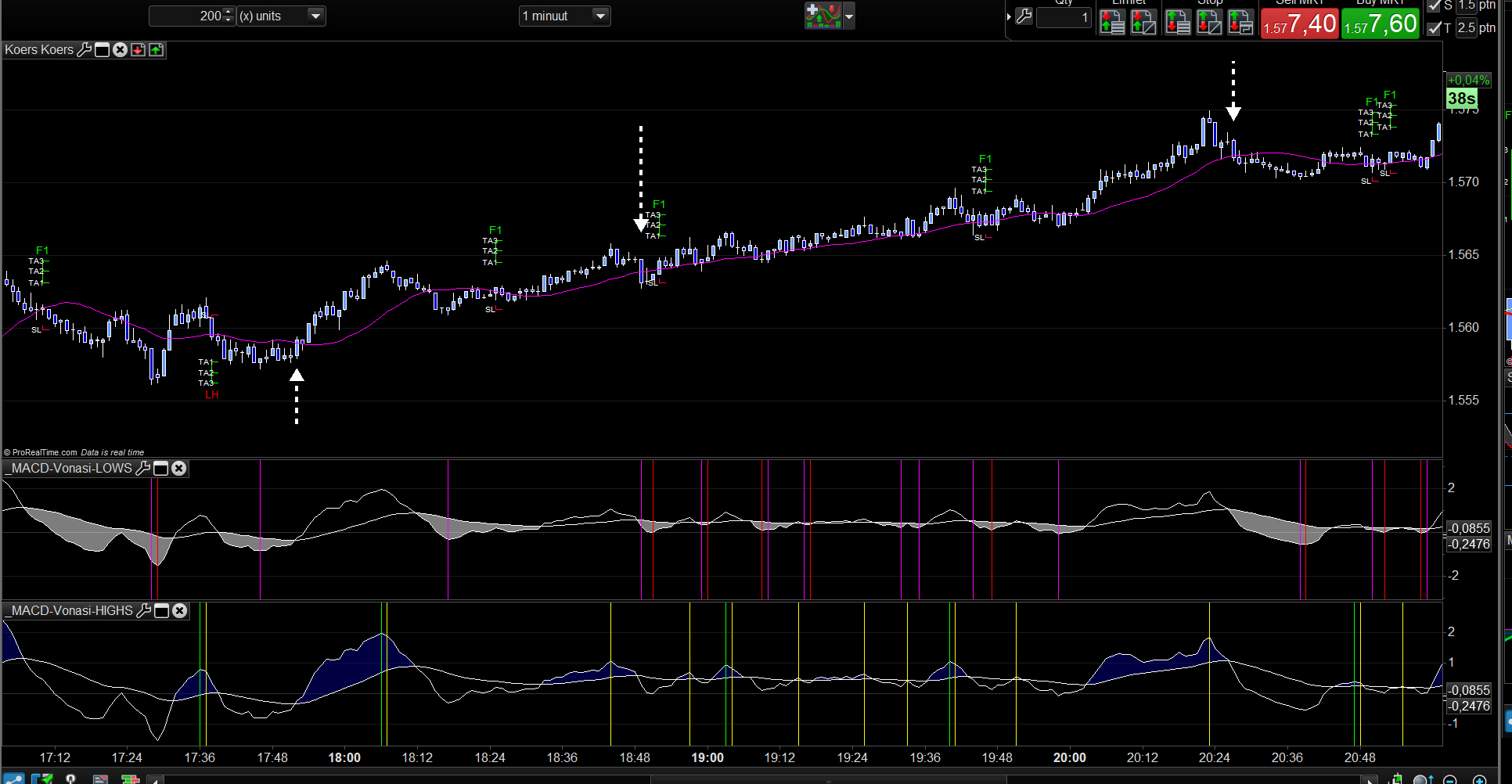1512x784 pixels.
Task: Click the red sell arrow icon in Koers header
Action: (x=139, y=50)
